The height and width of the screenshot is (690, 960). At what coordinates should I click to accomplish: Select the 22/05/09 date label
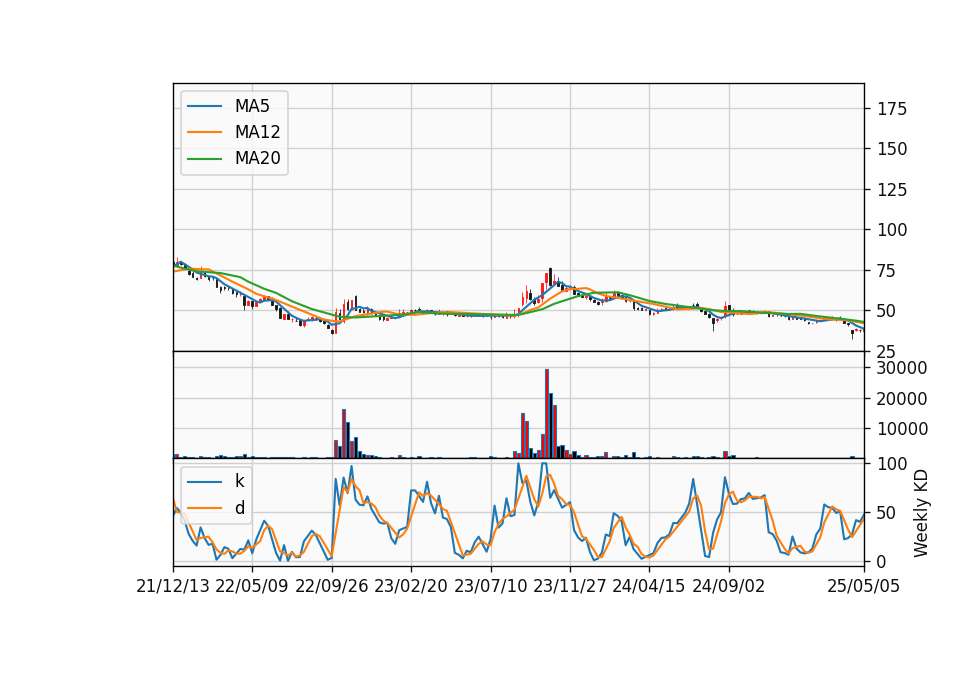click(252, 586)
